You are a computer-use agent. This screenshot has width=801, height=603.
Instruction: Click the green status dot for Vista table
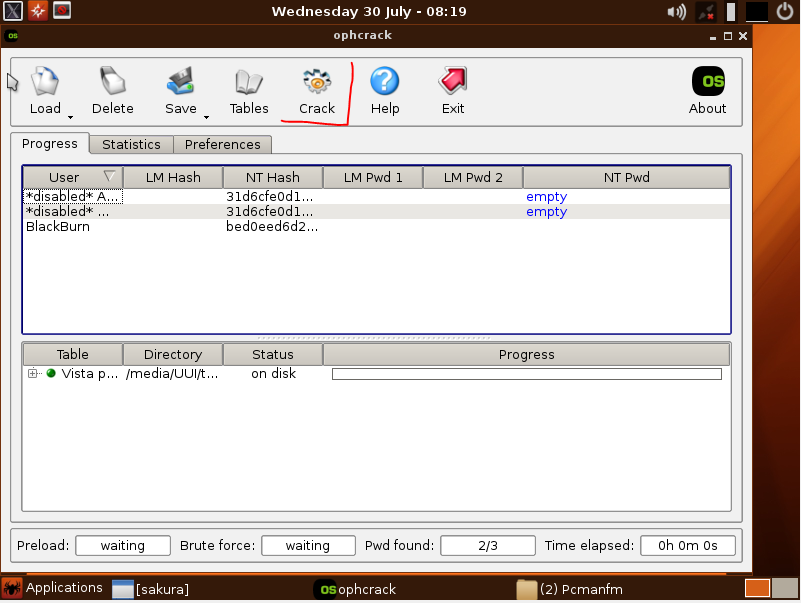[51, 373]
